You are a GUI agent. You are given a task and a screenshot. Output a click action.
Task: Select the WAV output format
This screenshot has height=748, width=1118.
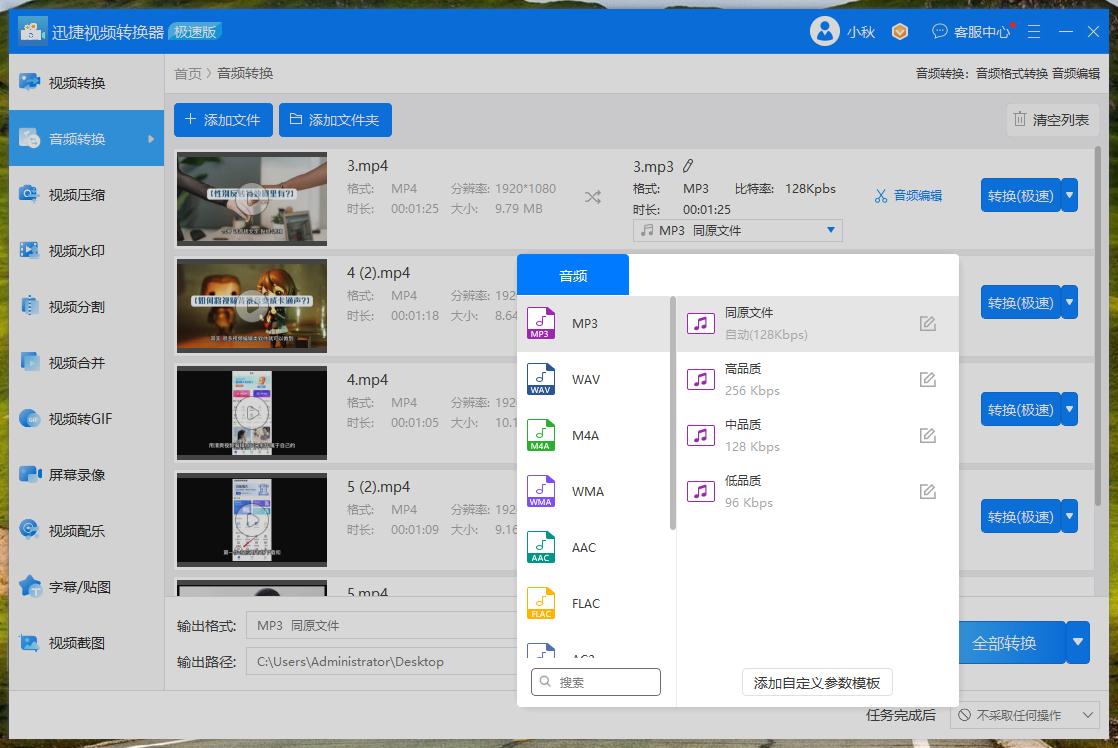point(585,379)
